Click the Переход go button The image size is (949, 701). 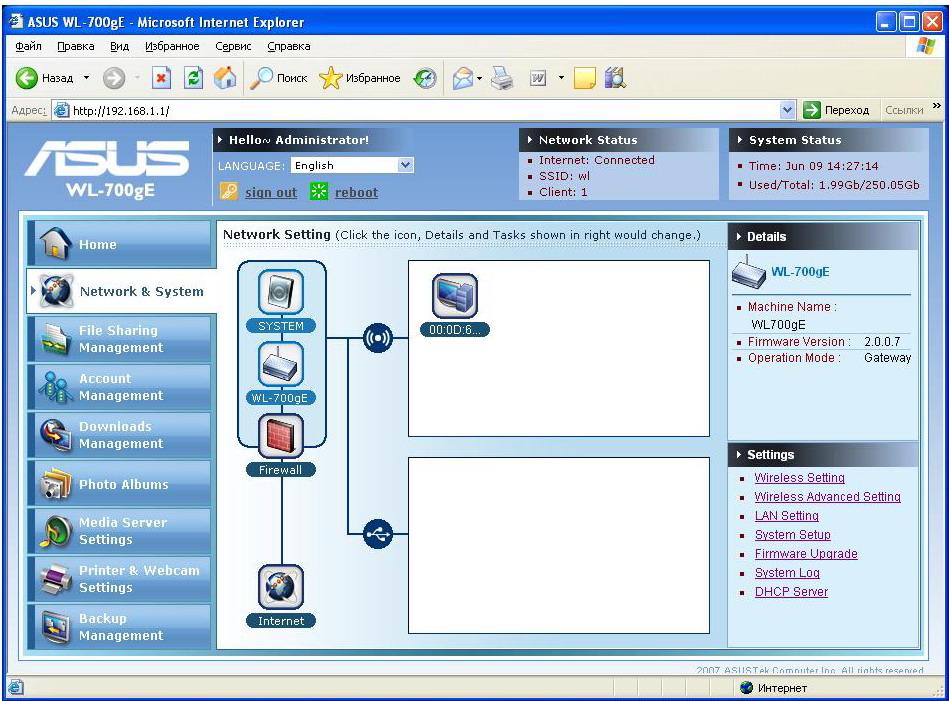pyautogui.click(x=836, y=110)
